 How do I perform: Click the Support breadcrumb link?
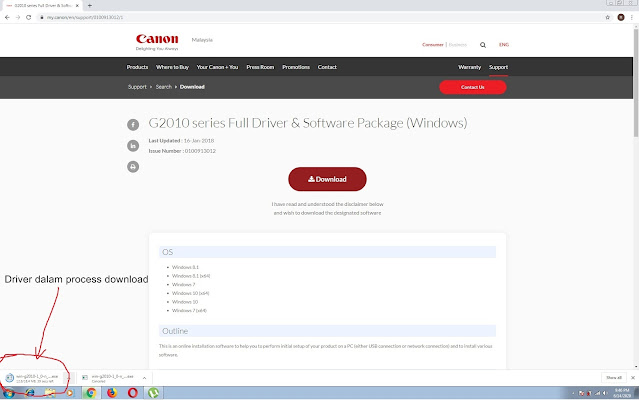137,87
